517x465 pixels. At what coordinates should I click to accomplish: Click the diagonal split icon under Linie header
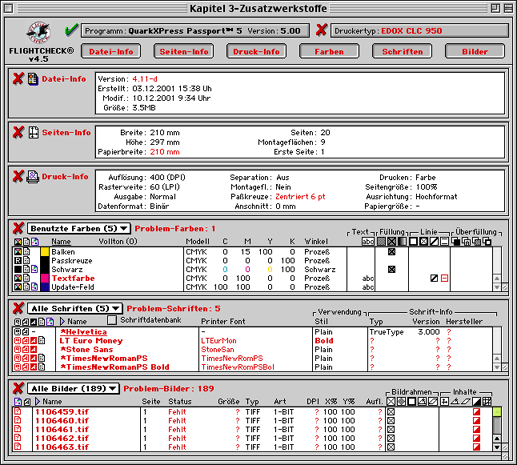click(434, 241)
